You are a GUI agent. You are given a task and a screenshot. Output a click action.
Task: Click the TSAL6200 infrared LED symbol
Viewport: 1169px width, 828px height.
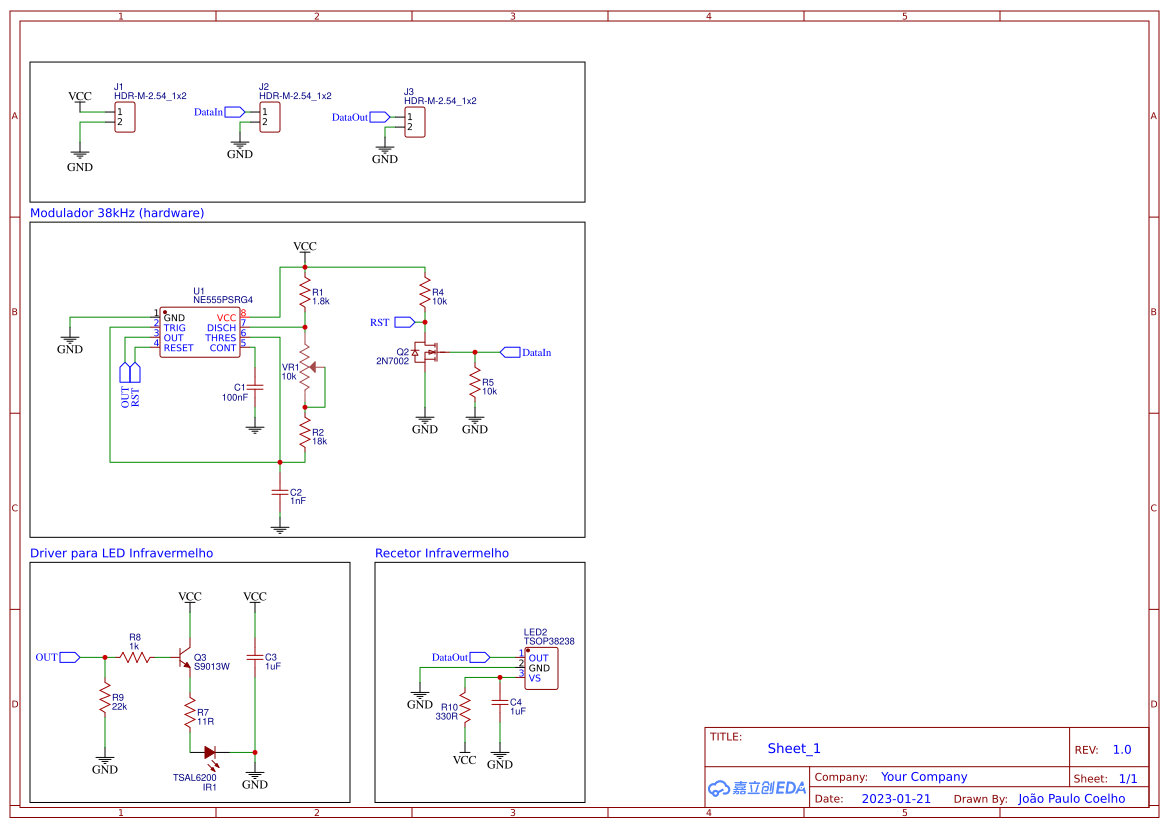210,752
